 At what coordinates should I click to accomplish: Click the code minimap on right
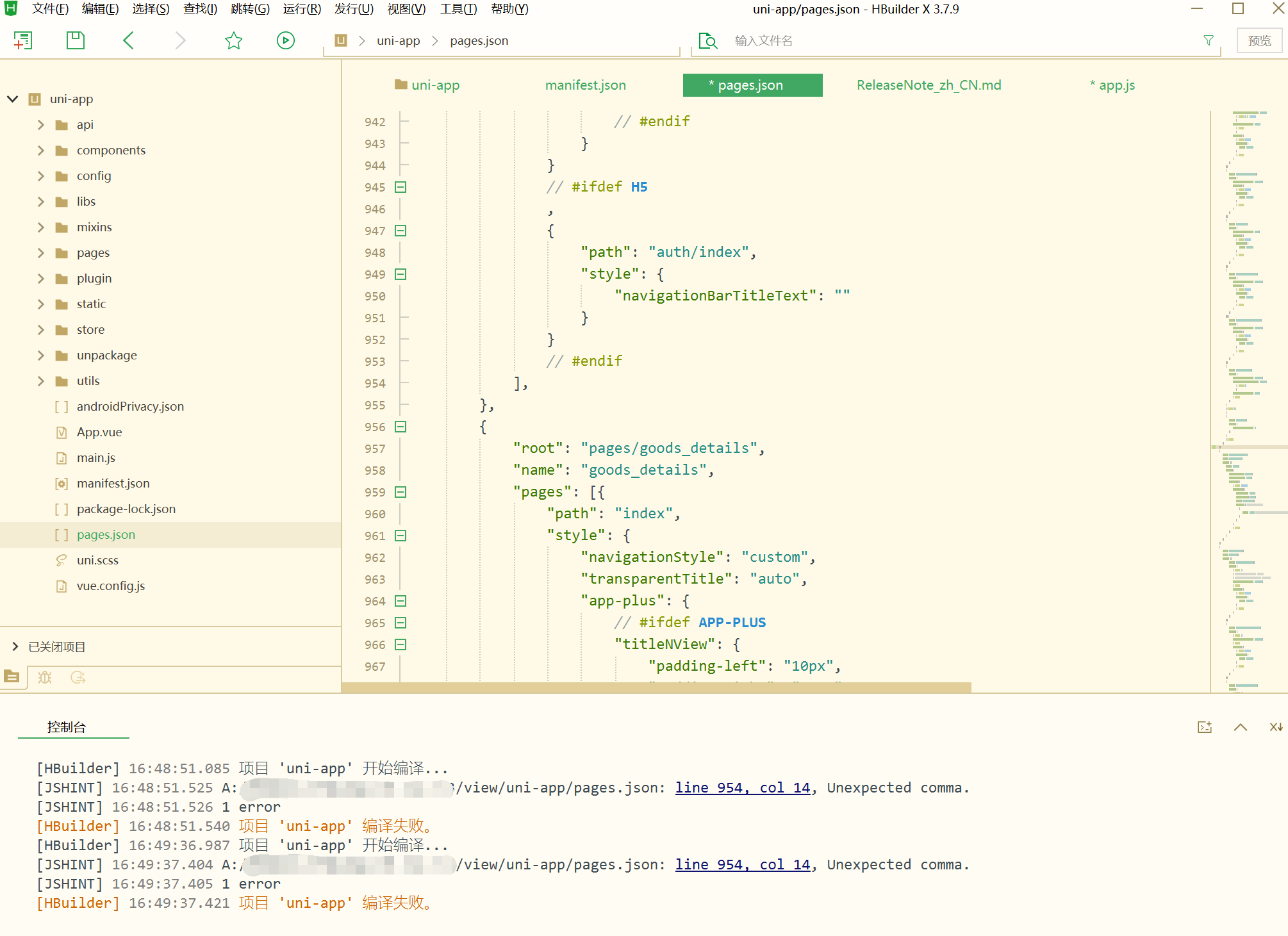click(x=1249, y=401)
